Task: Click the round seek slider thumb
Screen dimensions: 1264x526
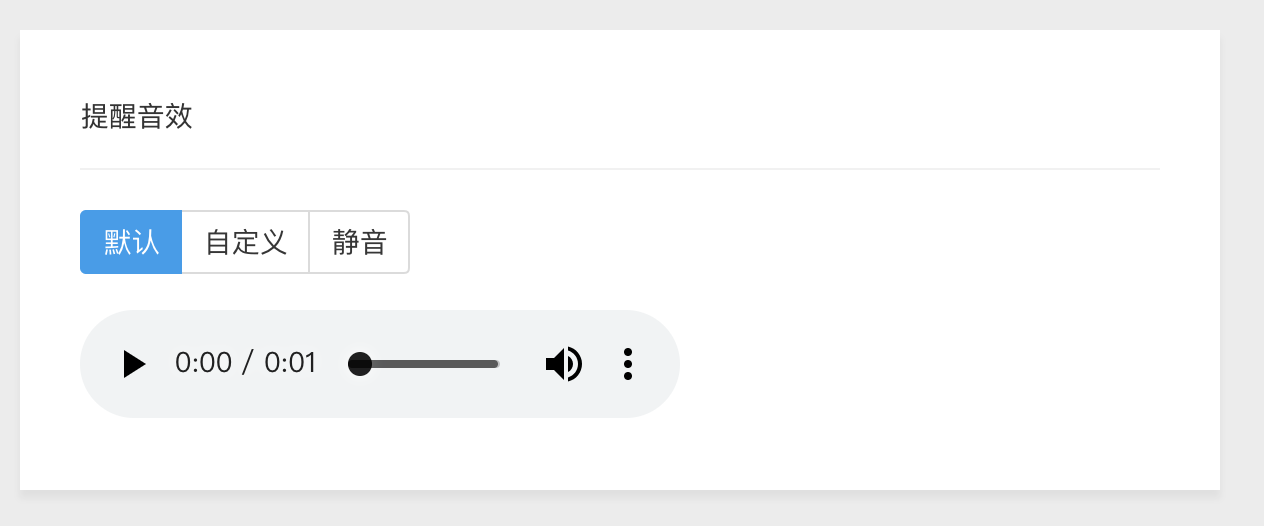Action: tap(360, 364)
